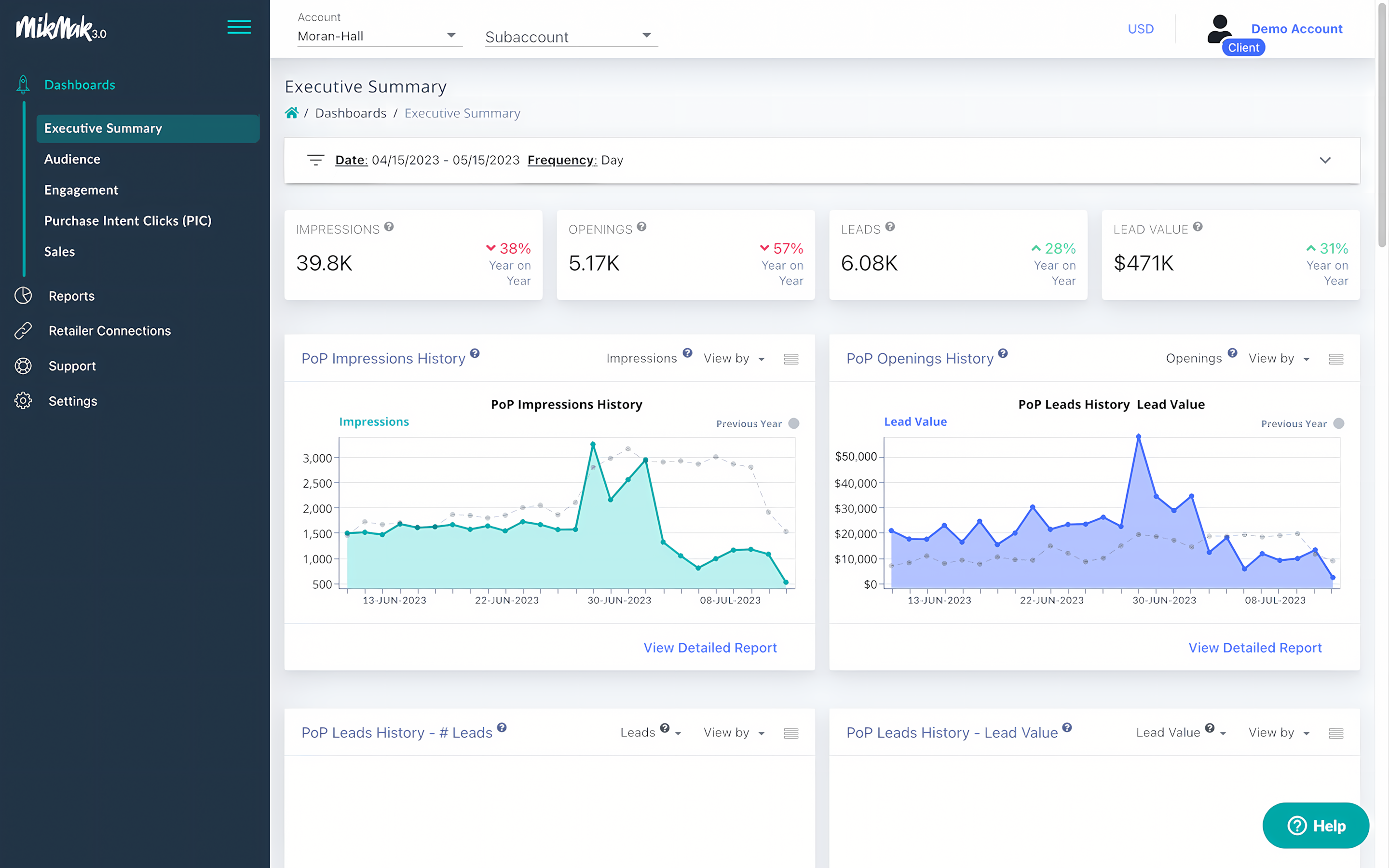
Task: Toggle Previous Year on PoP Impressions History chart
Action: (794, 423)
